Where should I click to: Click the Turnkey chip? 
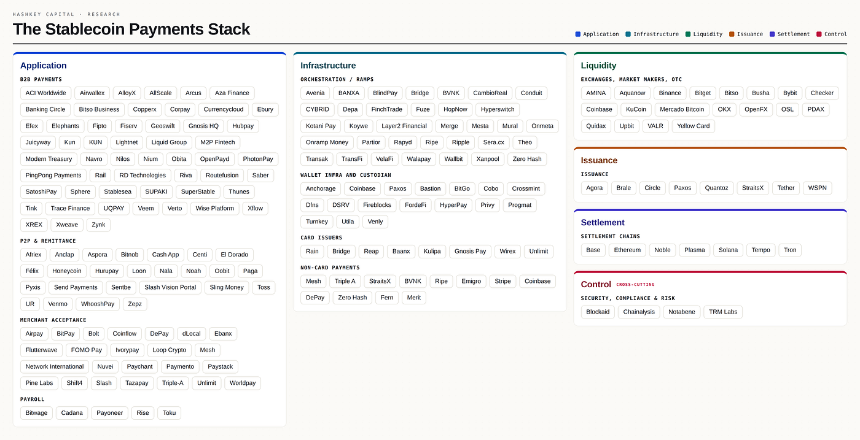[x=316, y=222]
